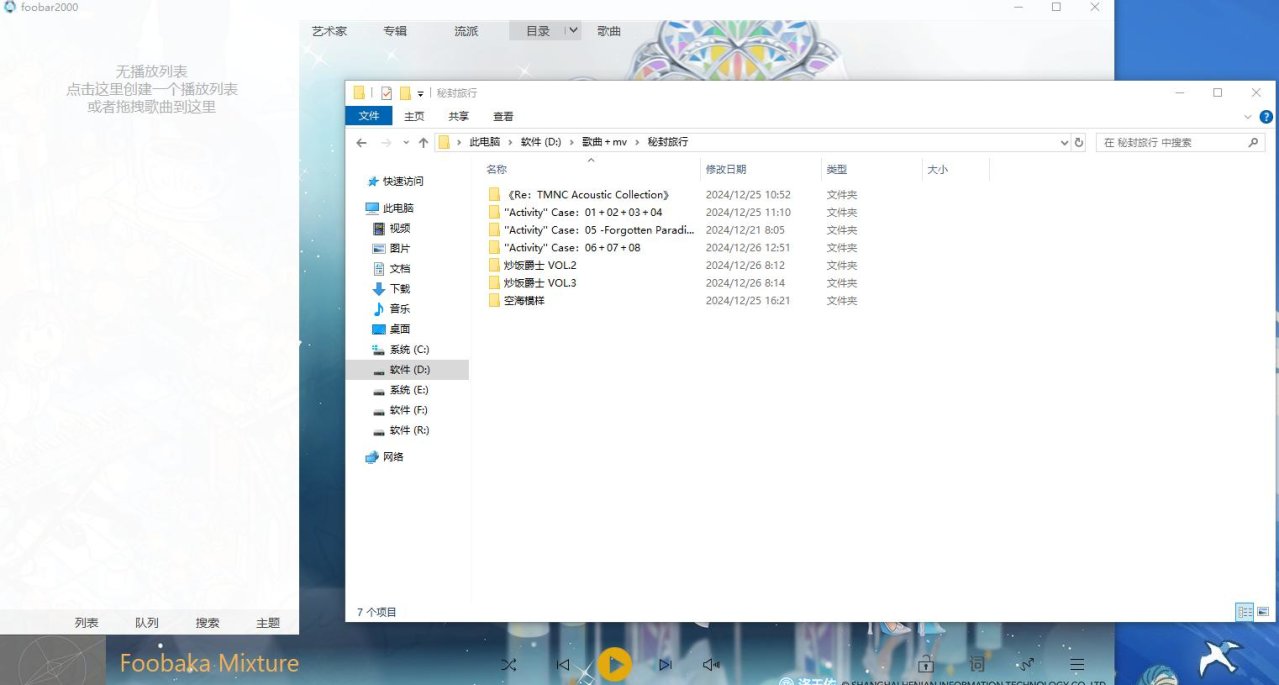Switch to large icons view toggle

(1263, 611)
